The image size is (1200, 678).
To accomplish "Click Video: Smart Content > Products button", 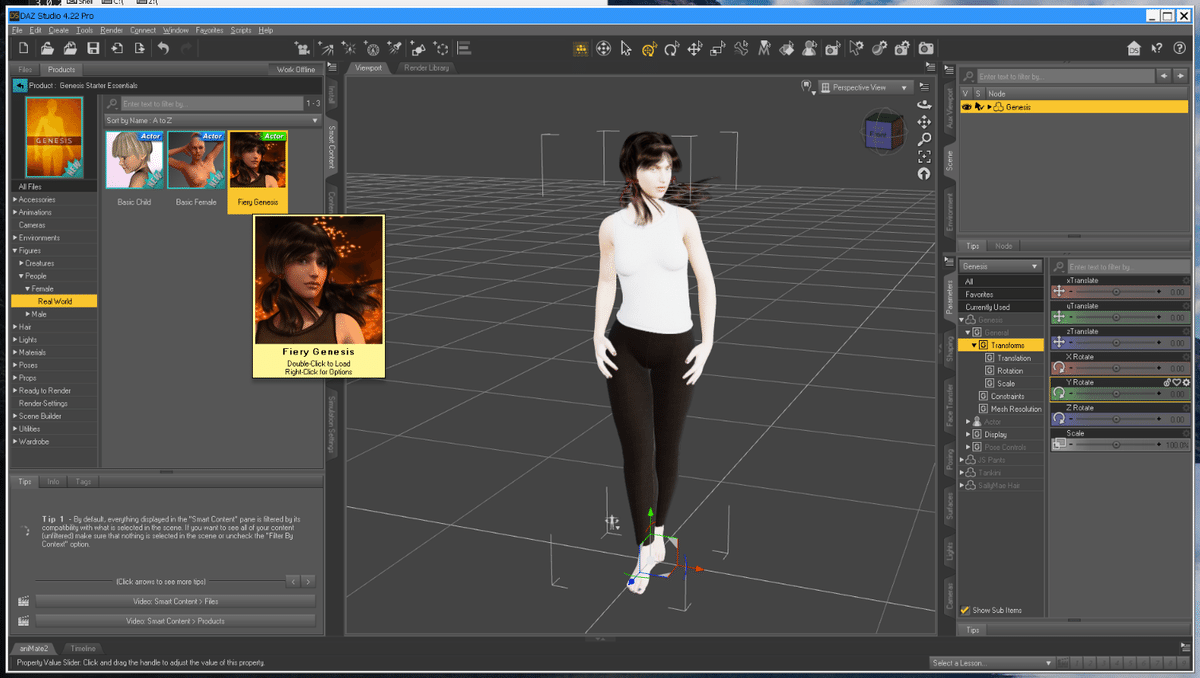I will [x=176, y=621].
